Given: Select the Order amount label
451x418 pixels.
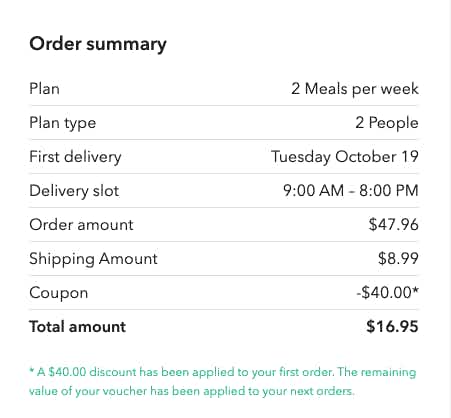Looking at the screenshot, I should pyautogui.click(x=81, y=225).
